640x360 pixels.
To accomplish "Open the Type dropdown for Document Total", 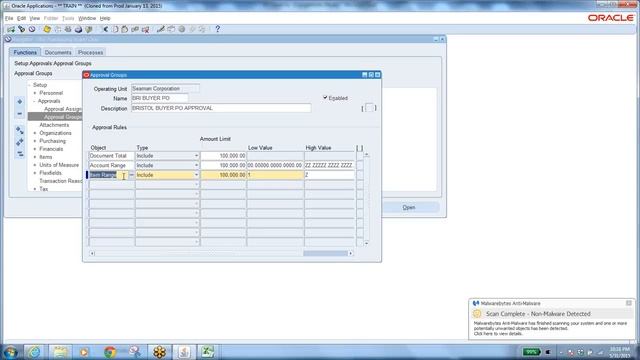I will [x=196, y=156].
